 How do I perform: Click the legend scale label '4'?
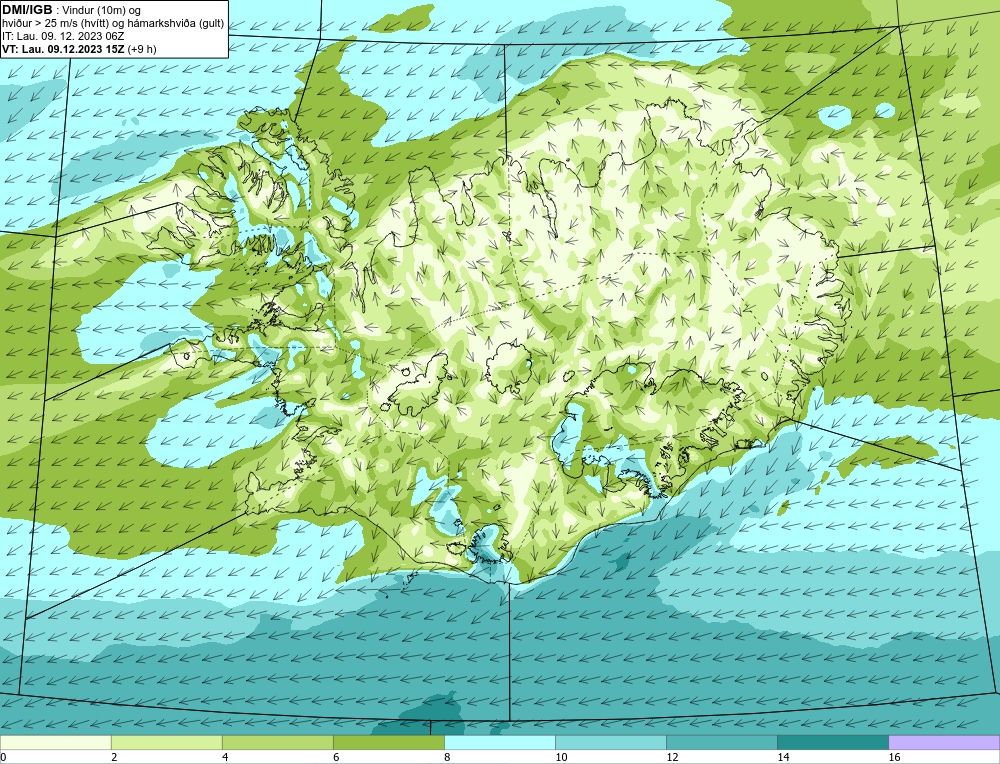pyautogui.click(x=225, y=757)
